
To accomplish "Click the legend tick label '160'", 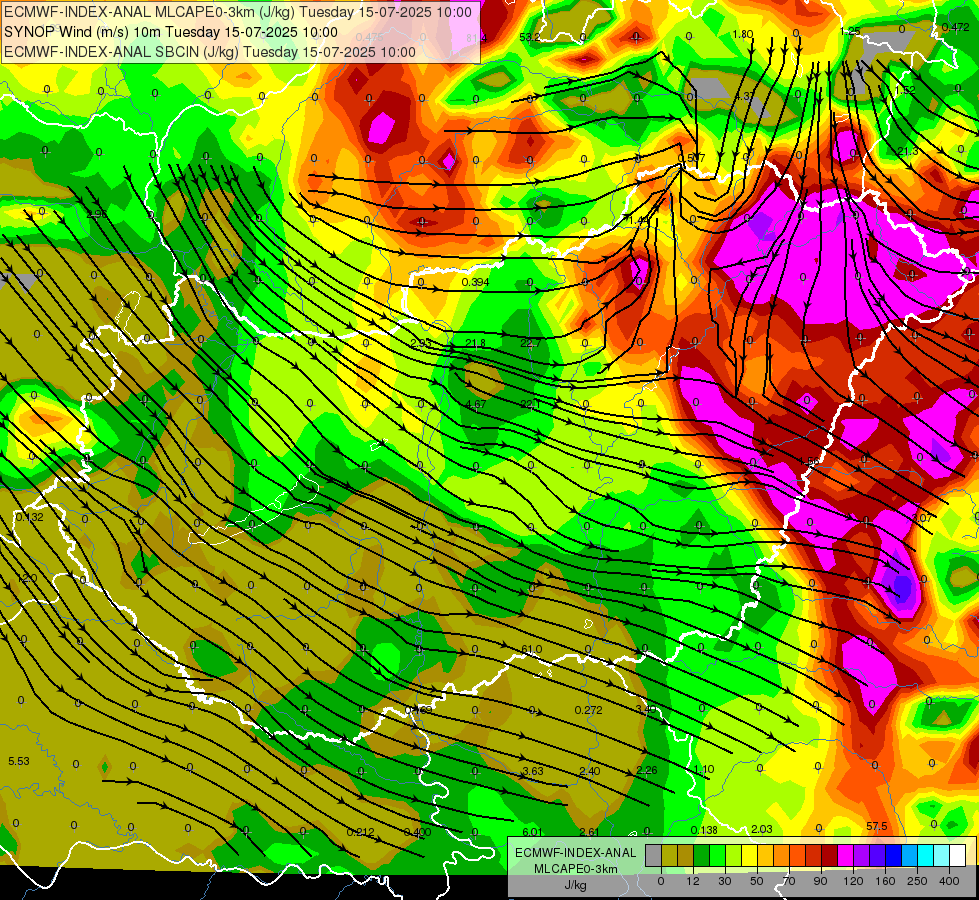I will pyautogui.click(x=885, y=881).
